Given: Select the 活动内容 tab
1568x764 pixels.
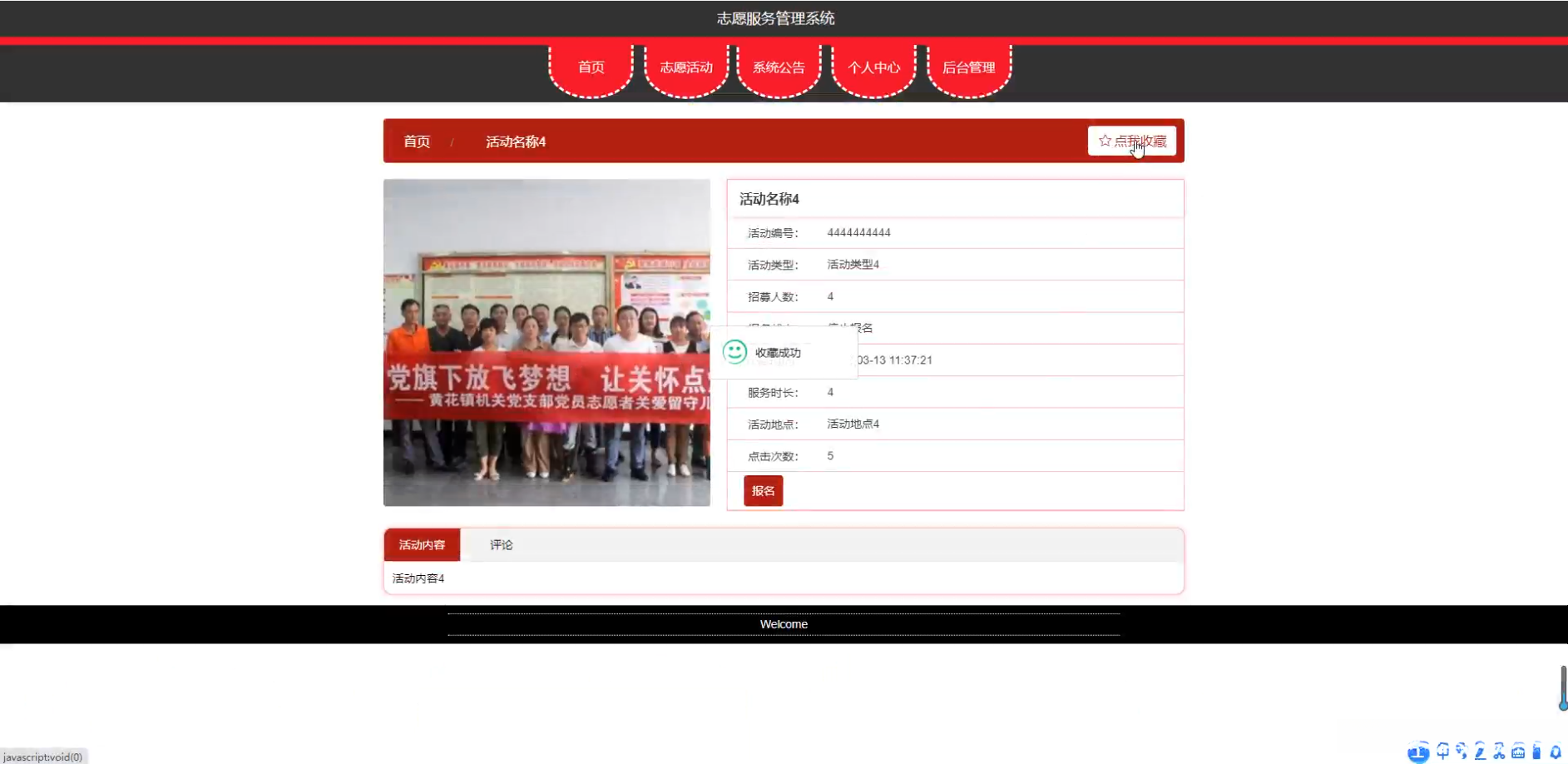Looking at the screenshot, I should pos(422,545).
